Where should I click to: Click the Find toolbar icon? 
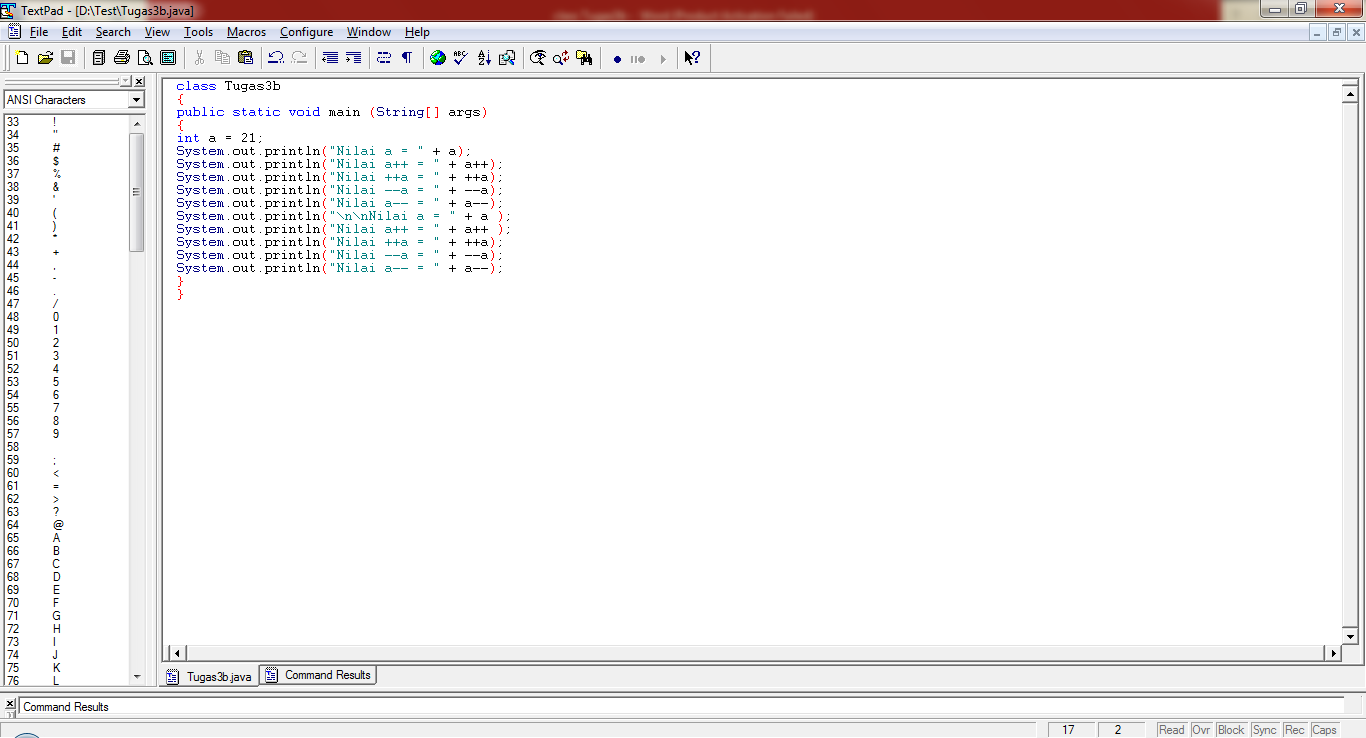click(x=538, y=58)
